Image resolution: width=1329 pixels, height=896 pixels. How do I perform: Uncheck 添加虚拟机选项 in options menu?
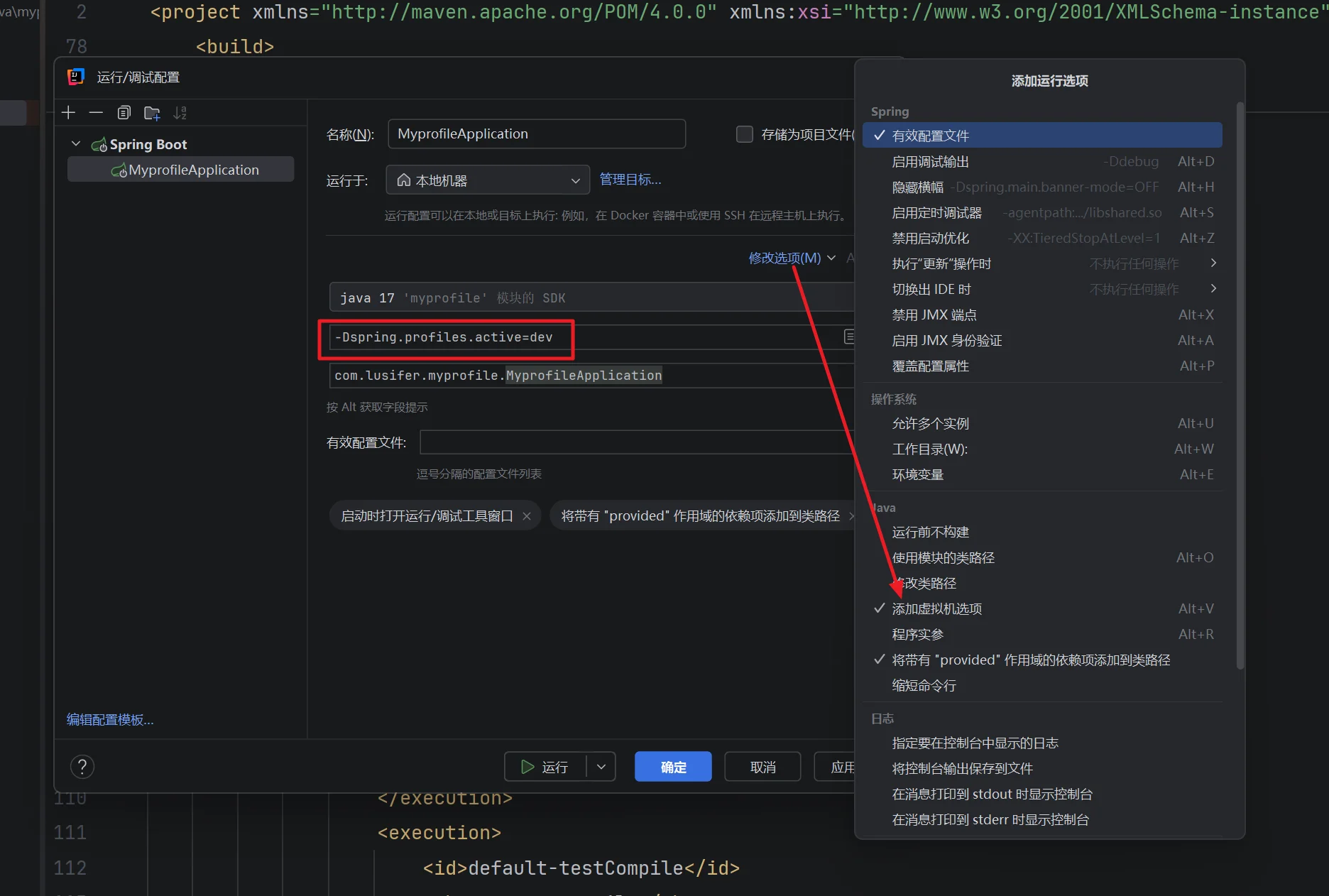point(1042,608)
